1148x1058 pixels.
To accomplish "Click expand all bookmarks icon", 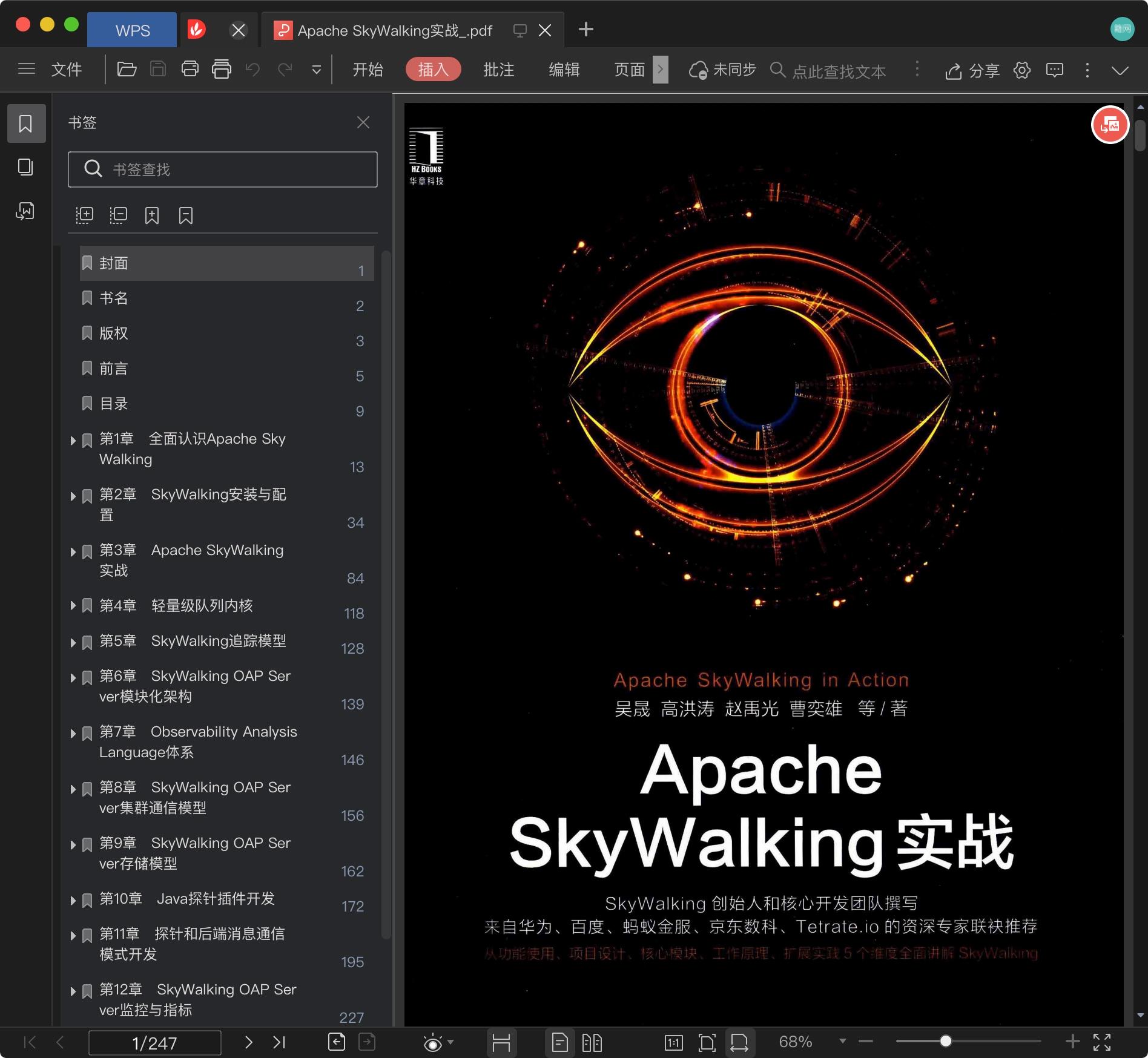I will coord(84,215).
